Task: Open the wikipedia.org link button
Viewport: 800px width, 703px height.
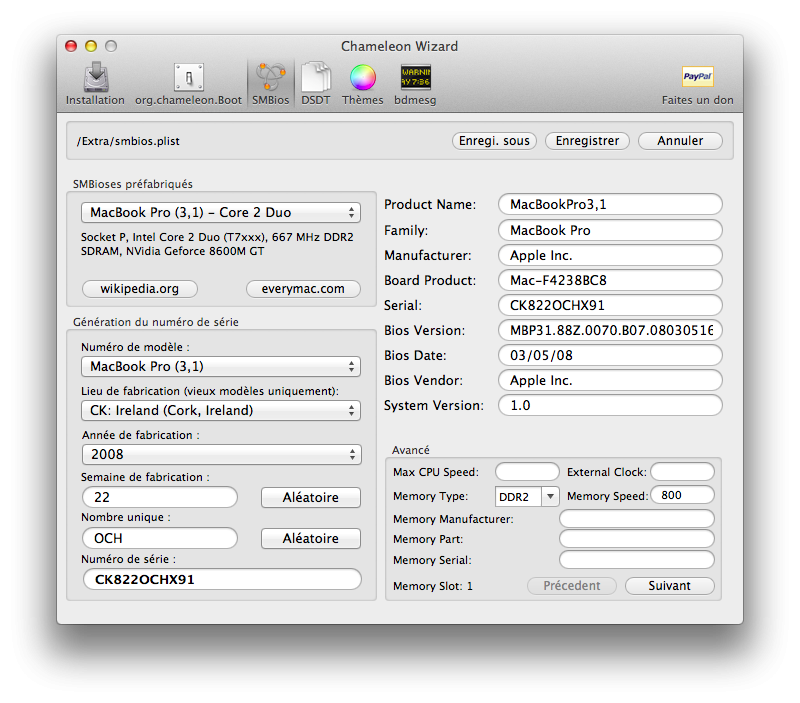Action: pos(140,289)
